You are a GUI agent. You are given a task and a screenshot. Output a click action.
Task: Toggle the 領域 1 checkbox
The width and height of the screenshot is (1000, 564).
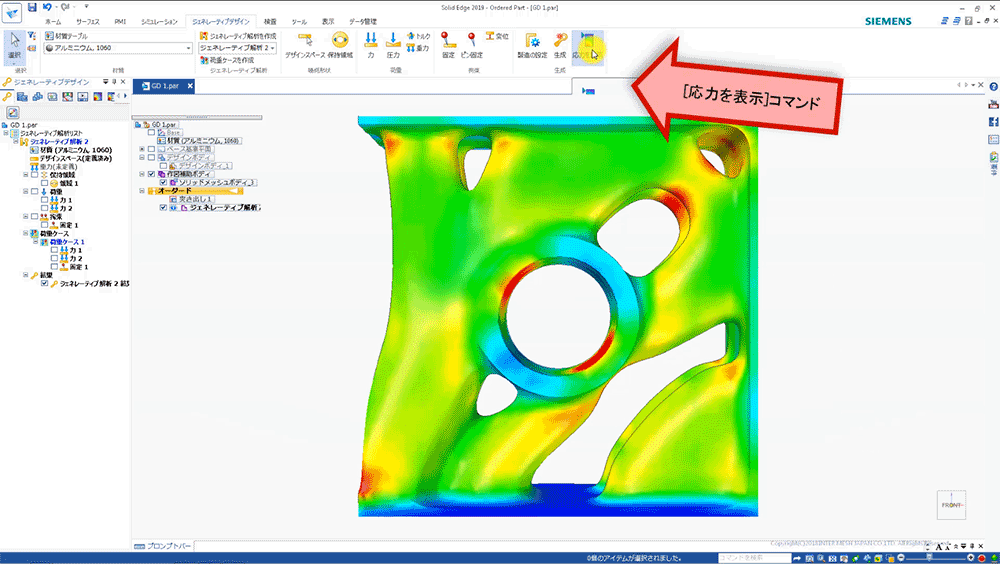(x=45, y=183)
